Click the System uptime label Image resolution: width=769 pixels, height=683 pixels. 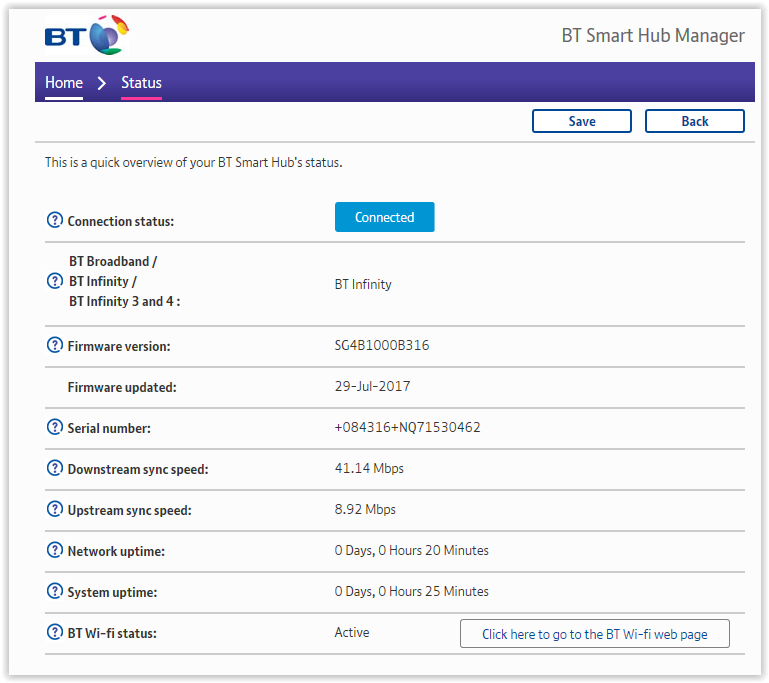click(x=112, y=592)
